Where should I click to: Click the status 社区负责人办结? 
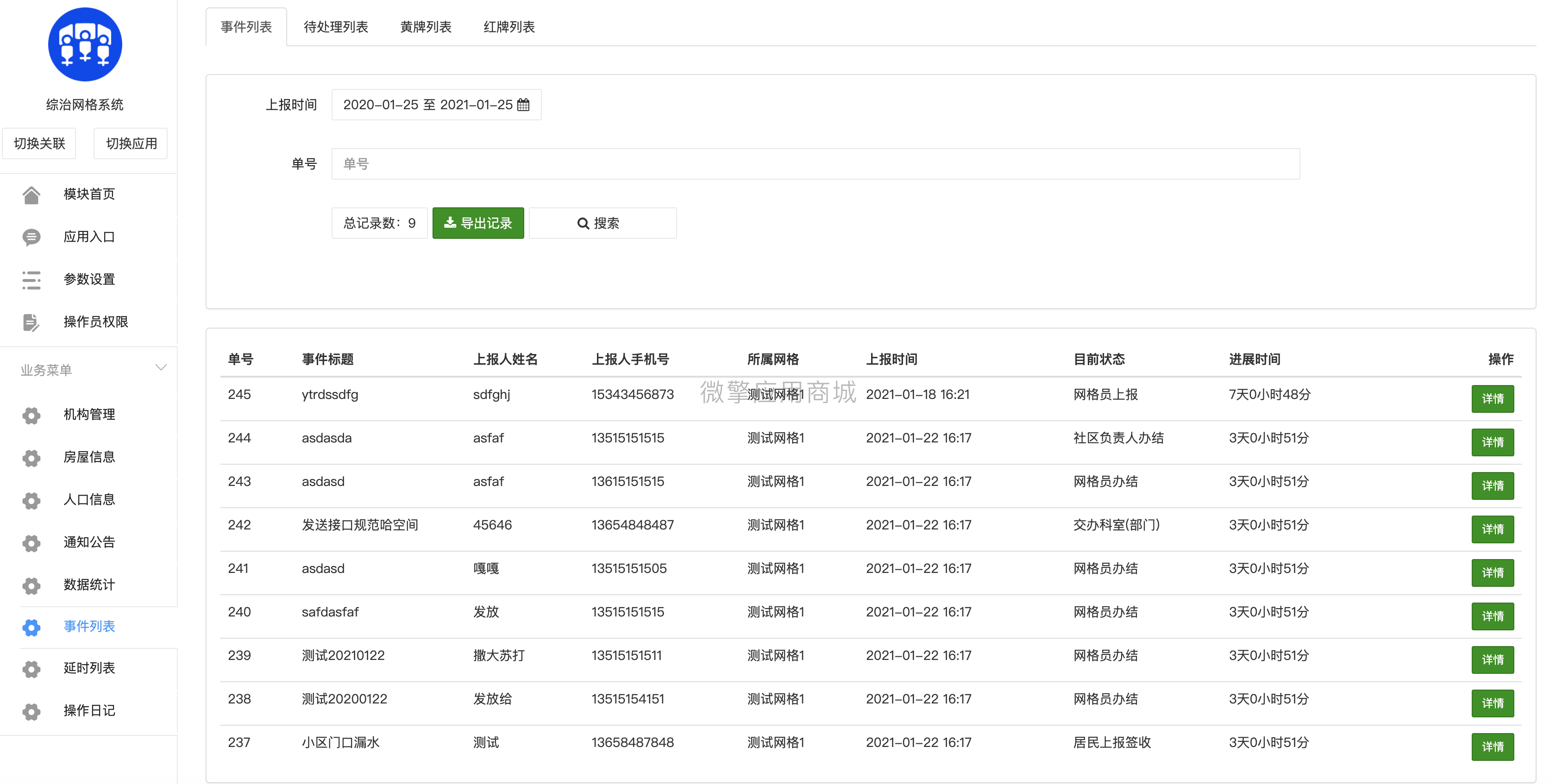pyautogui.click(x=1118, y=437)
